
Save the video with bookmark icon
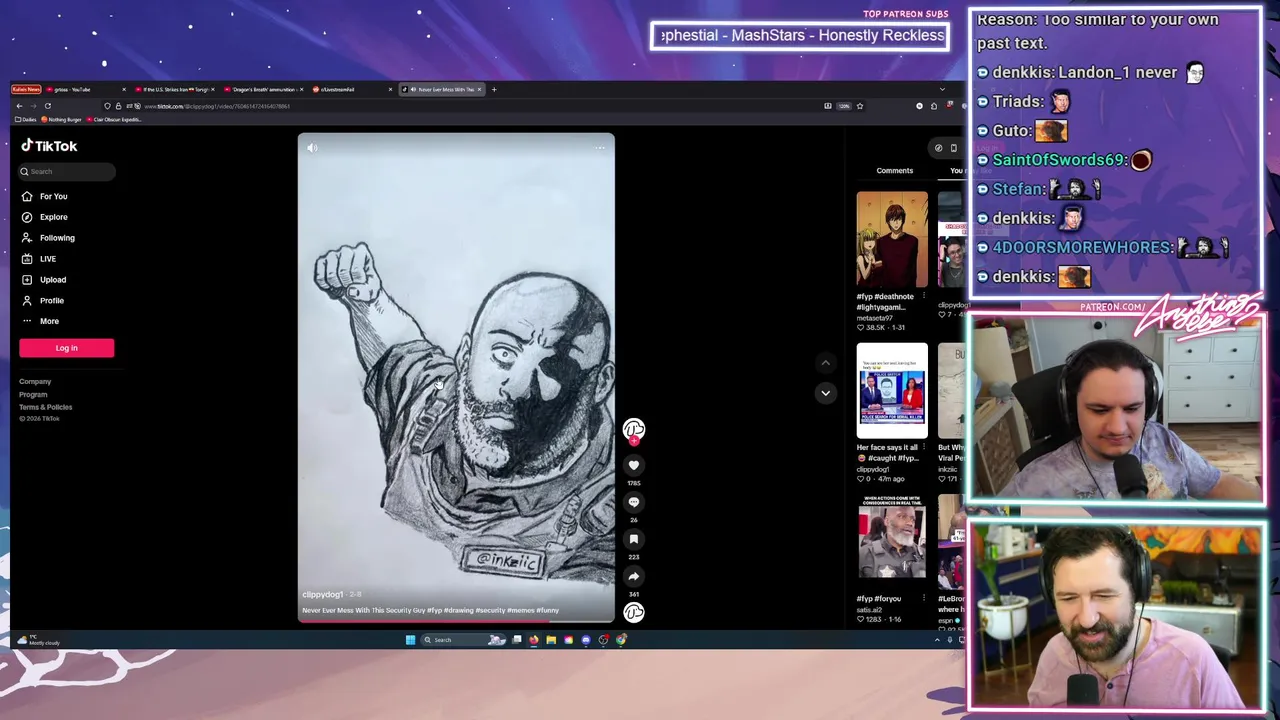tap(634, 539)
